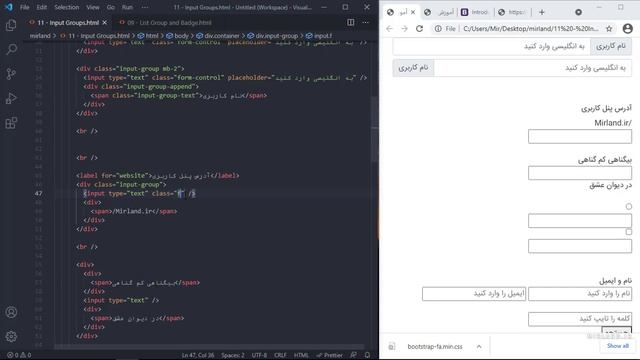Screen dimensions: 640x360
Task: Switch to the Introduction Bootstrap tab in Chrome
Action: [475, 12]
